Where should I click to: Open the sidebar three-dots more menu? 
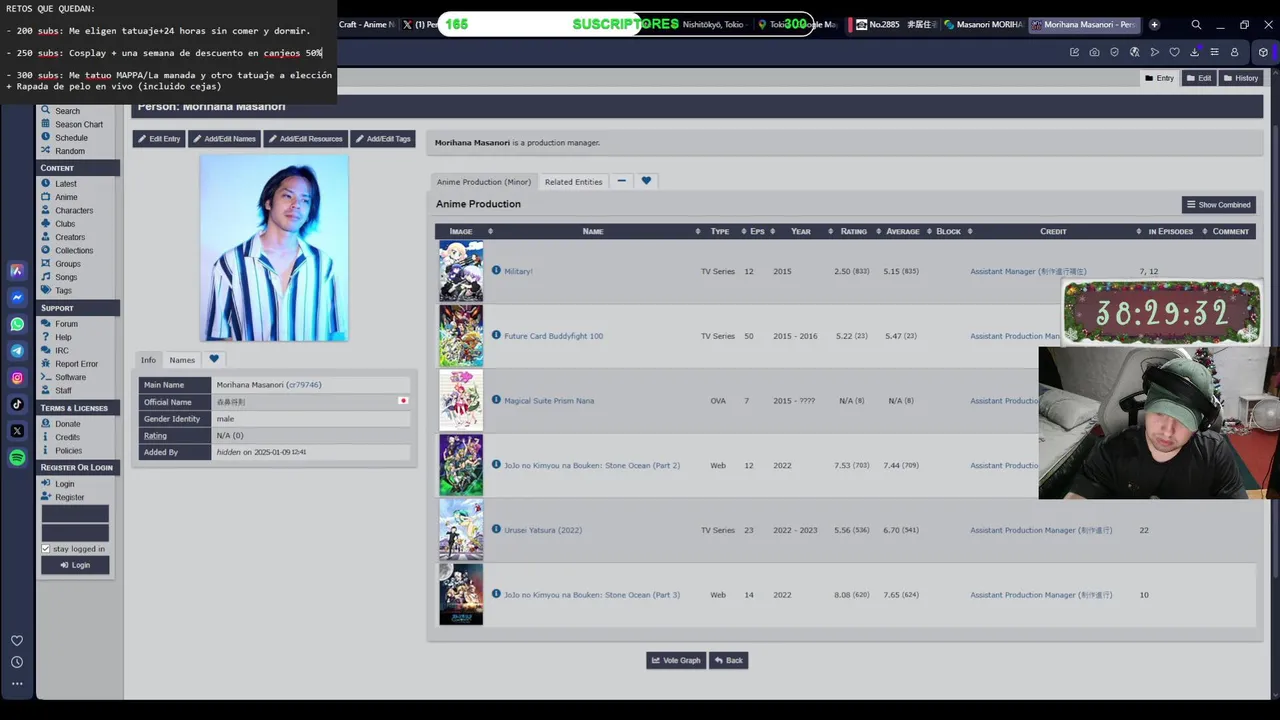click(17, 684)
